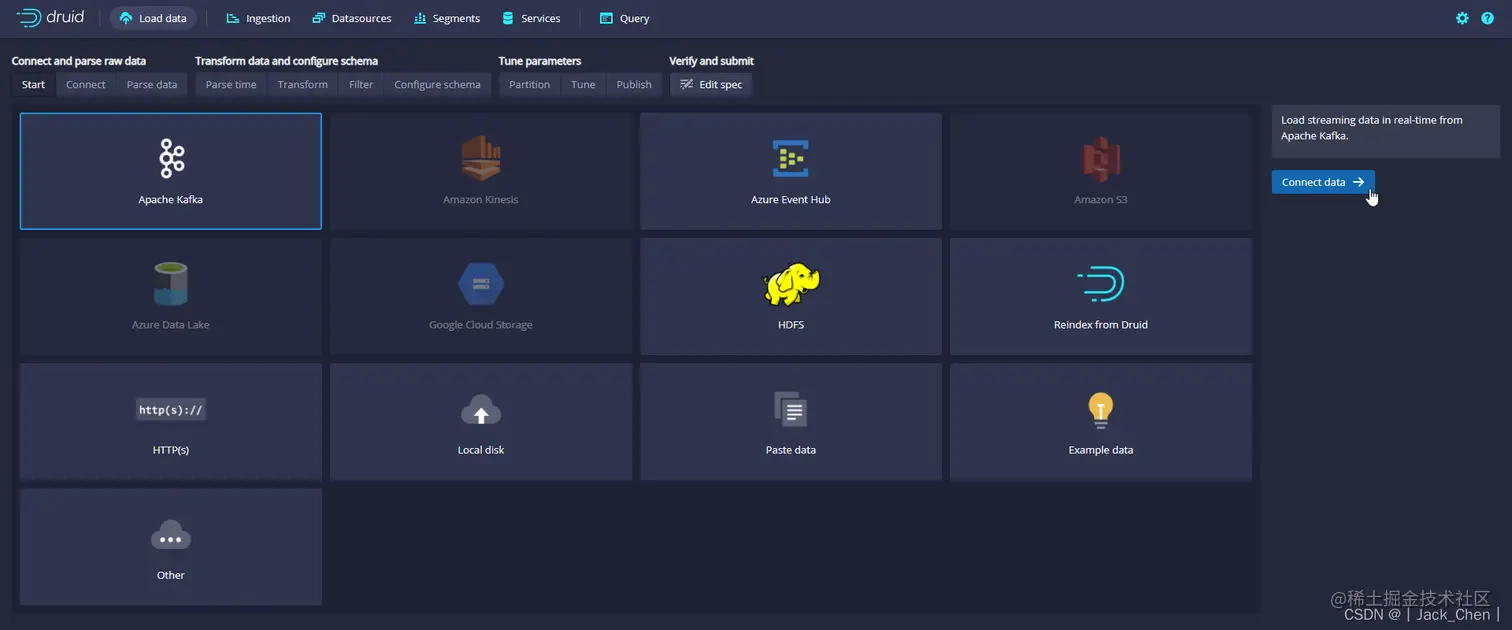
Task: Choose the Google Cloud Storage icon
Action: pyautogui.click(x=481, y=284)
